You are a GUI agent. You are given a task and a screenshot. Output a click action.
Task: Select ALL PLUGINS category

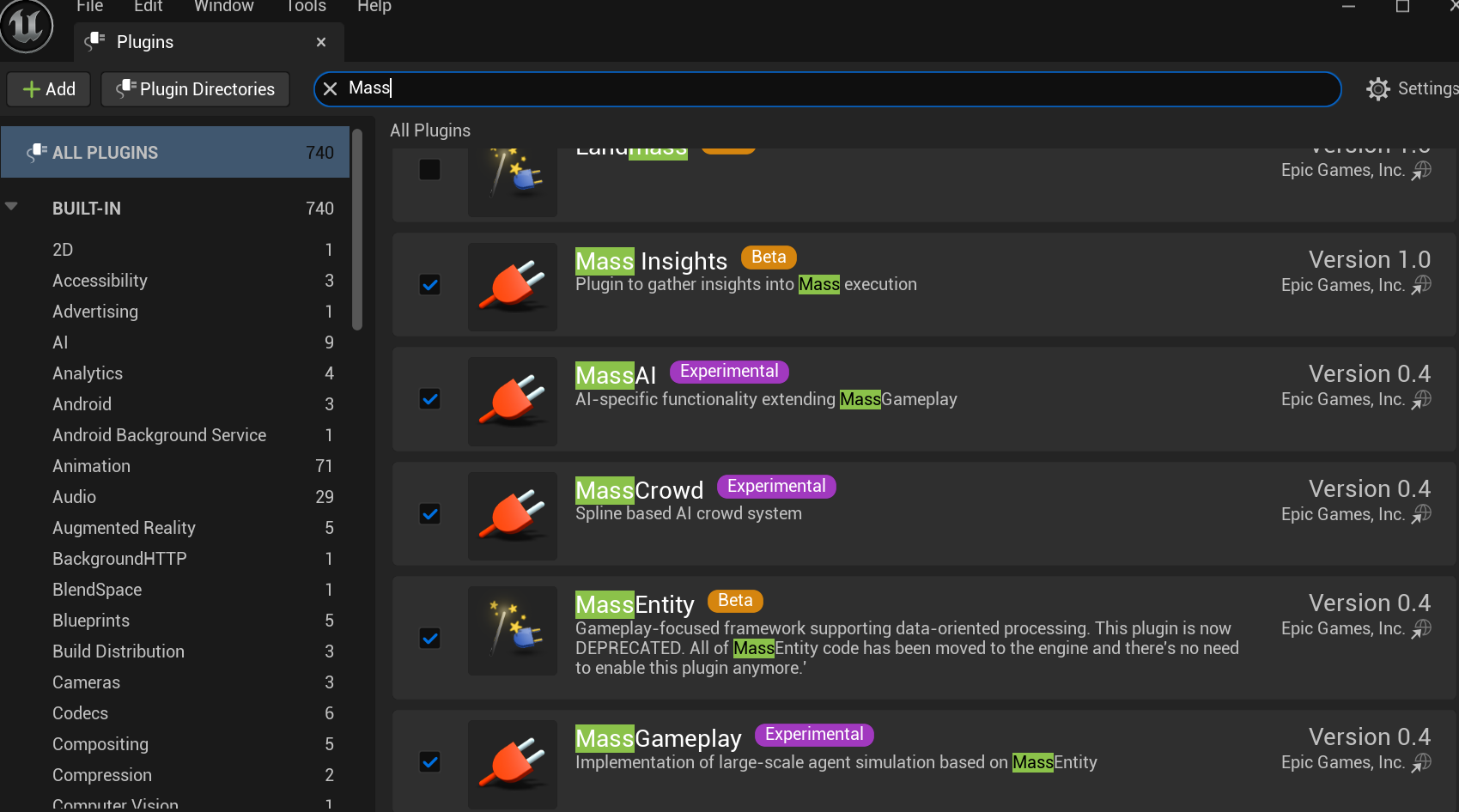(175, 153)
